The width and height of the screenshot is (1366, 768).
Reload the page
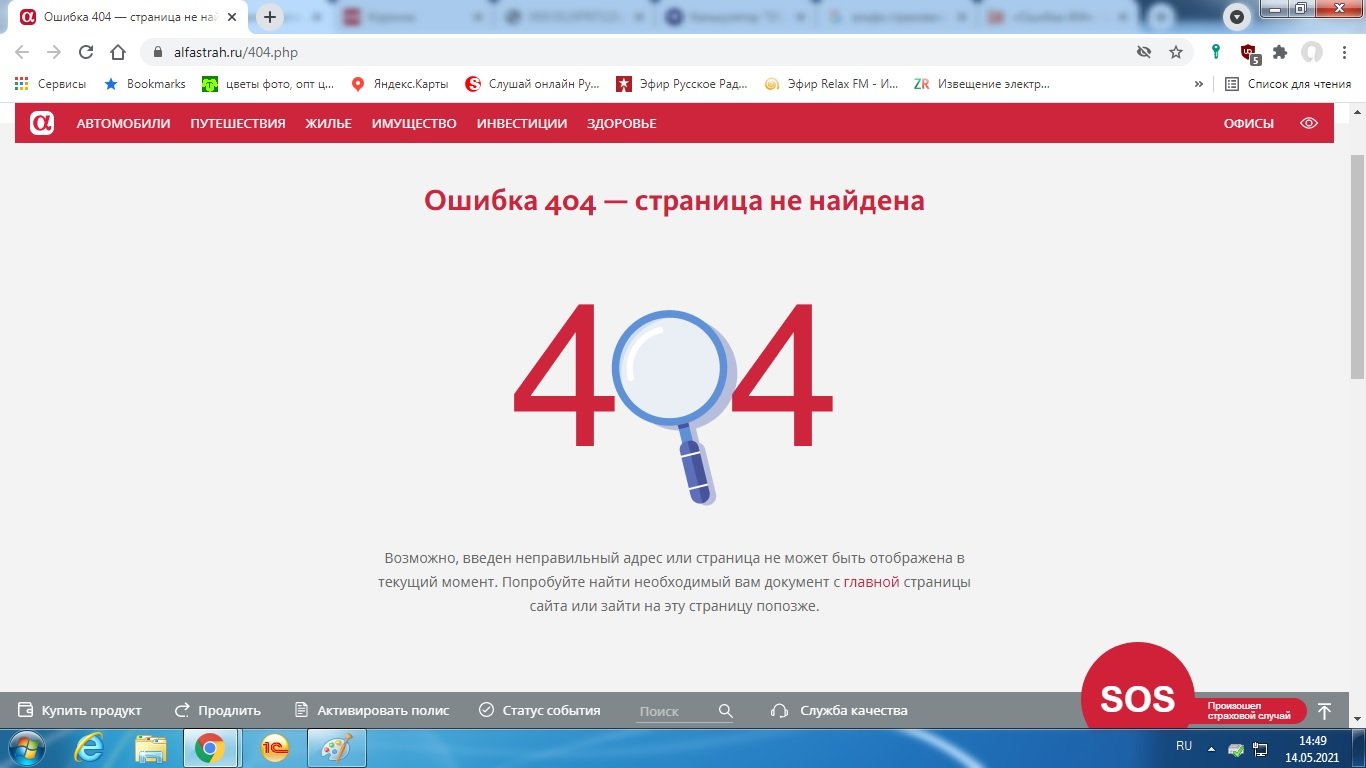86,52
